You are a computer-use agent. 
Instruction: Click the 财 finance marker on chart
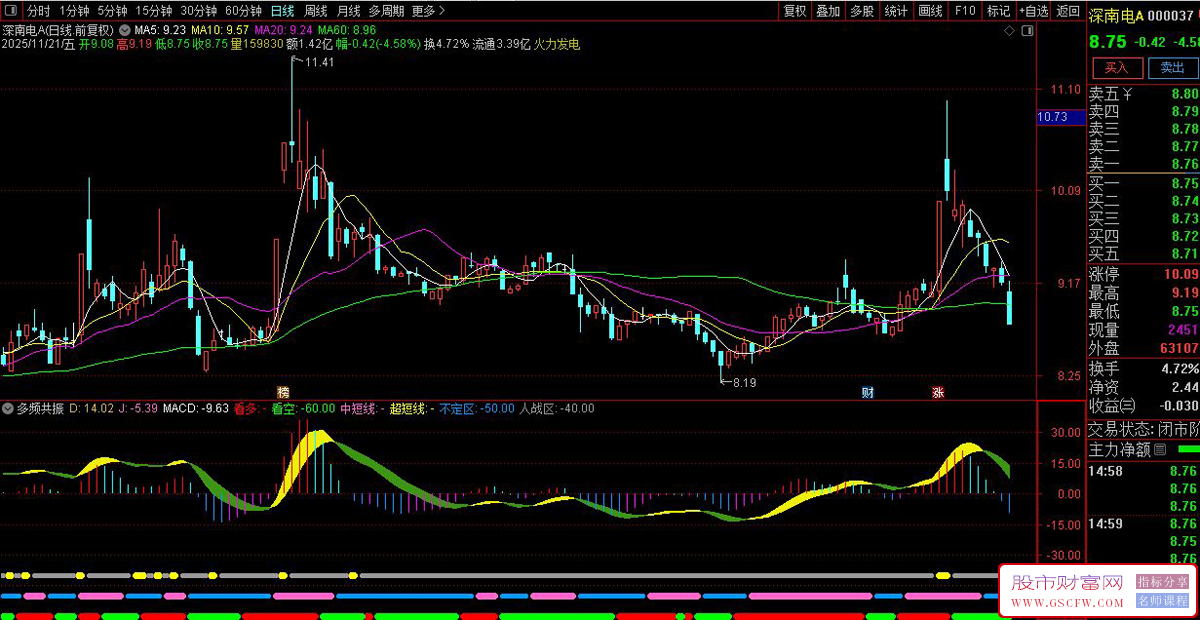click(x=868, y=392)
